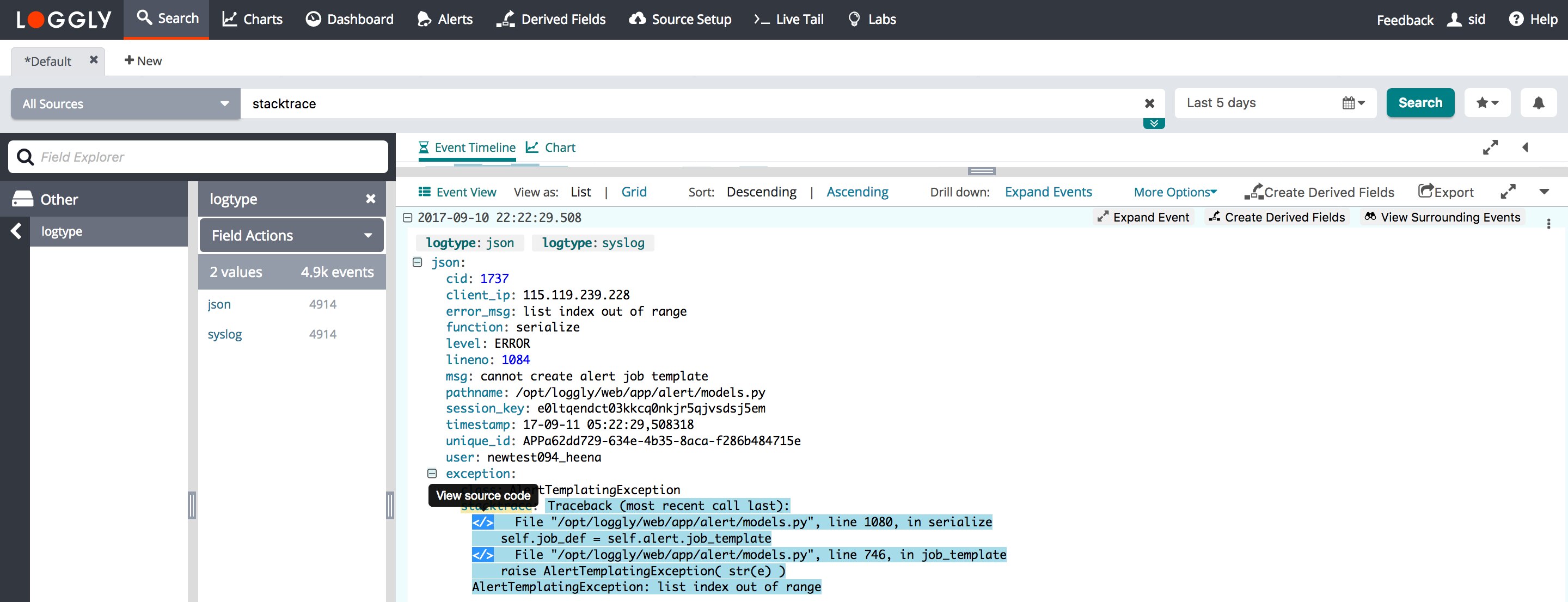The width and height of the screenshot is (1568, 602).
Task: Close the logtype field panel
Action: (370, 199)
